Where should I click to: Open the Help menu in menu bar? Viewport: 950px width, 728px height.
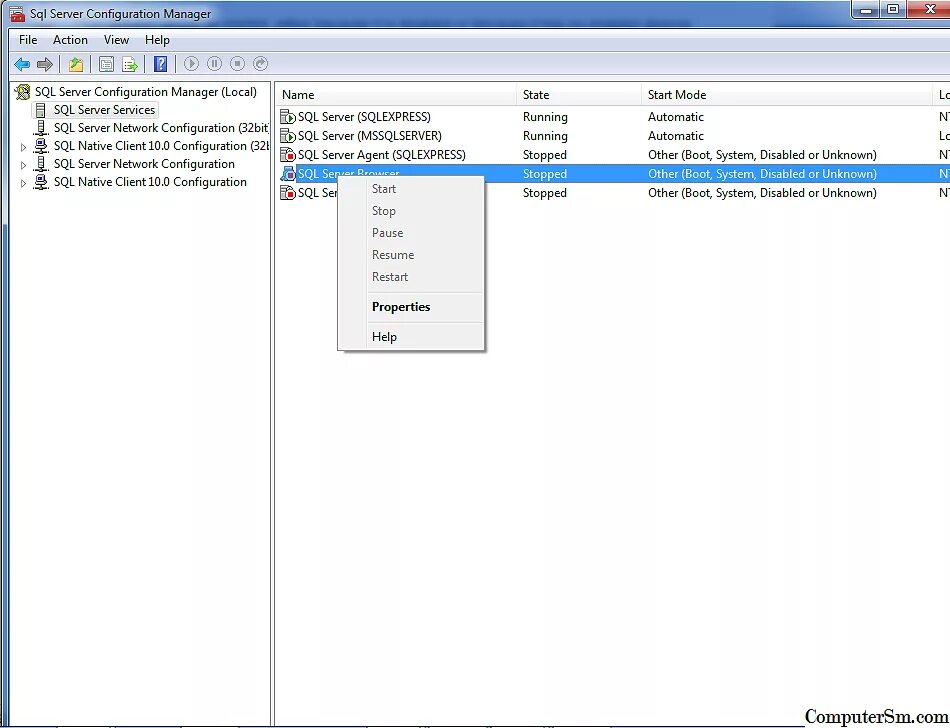coord(157,40)
